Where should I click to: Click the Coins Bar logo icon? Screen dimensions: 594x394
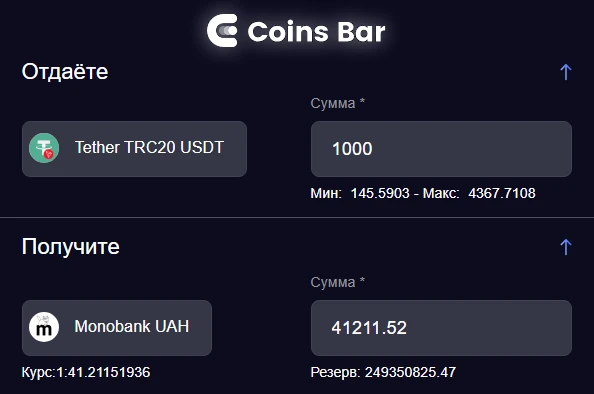click(x=222, y=31)
